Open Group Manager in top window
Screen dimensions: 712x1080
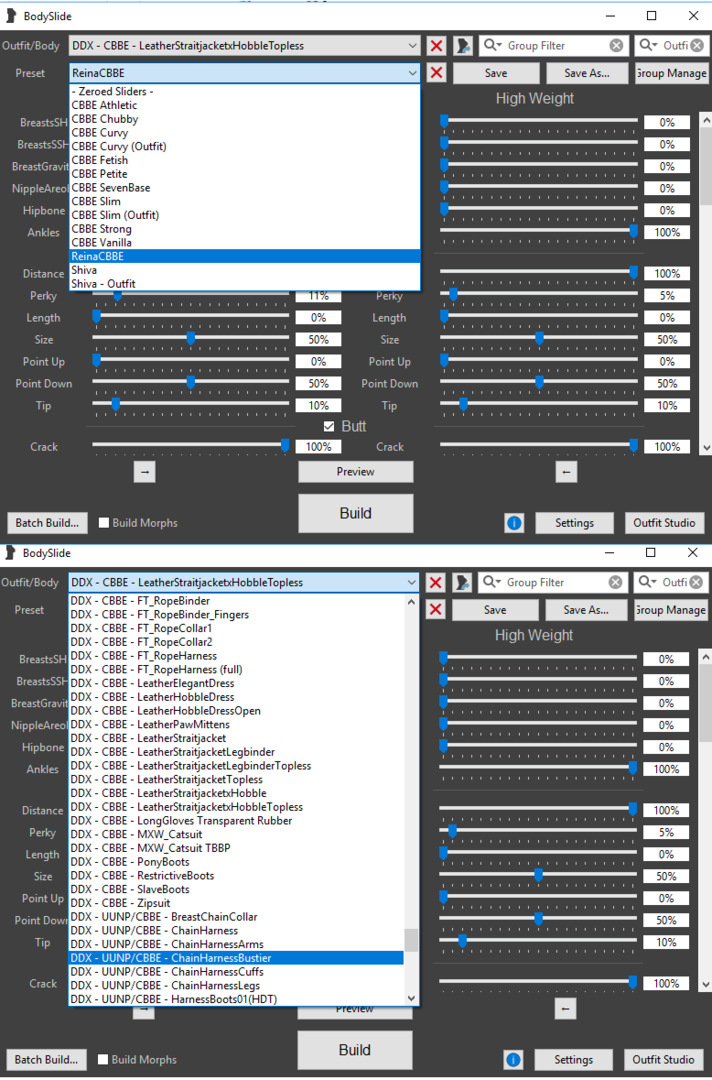[x=671, y=73]
